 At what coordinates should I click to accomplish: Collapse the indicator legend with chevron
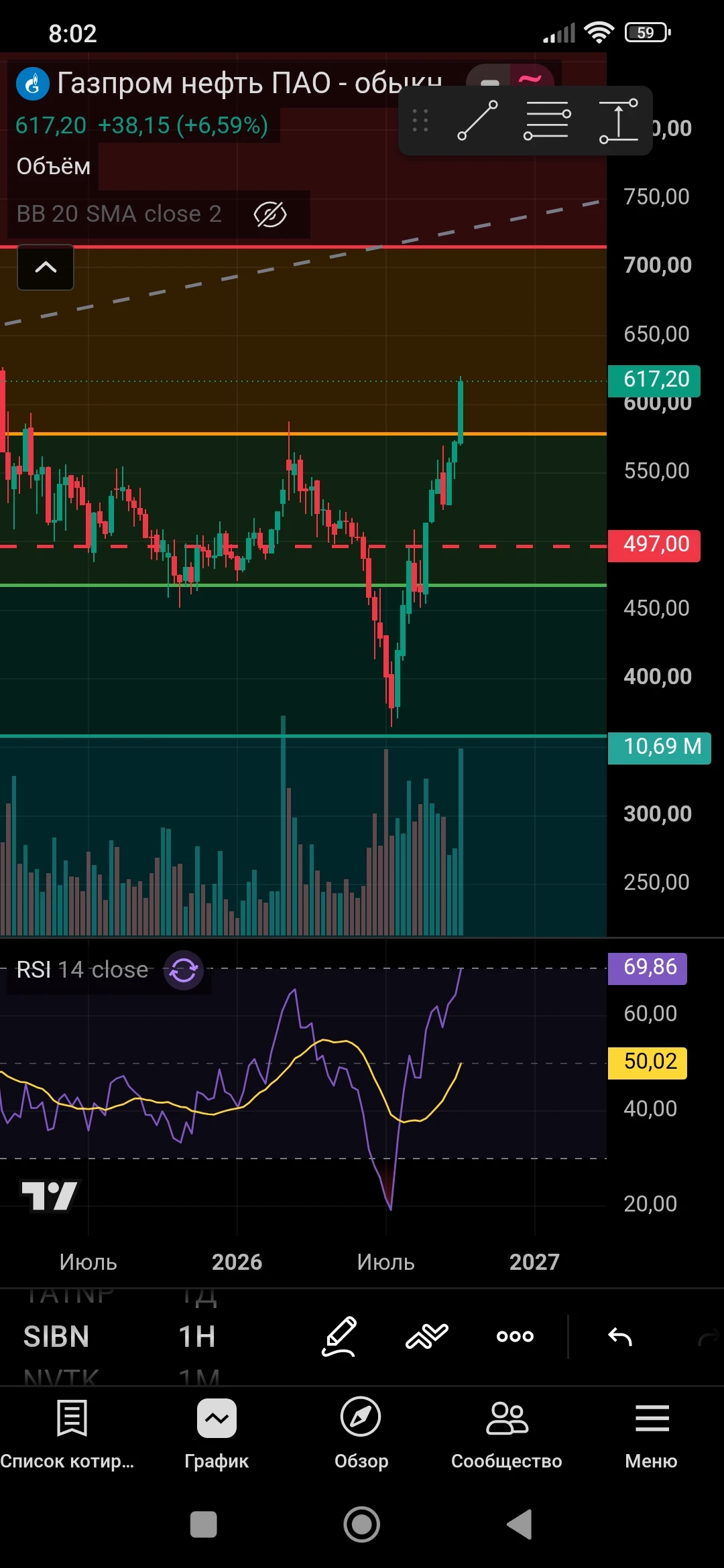coord(46,267)
